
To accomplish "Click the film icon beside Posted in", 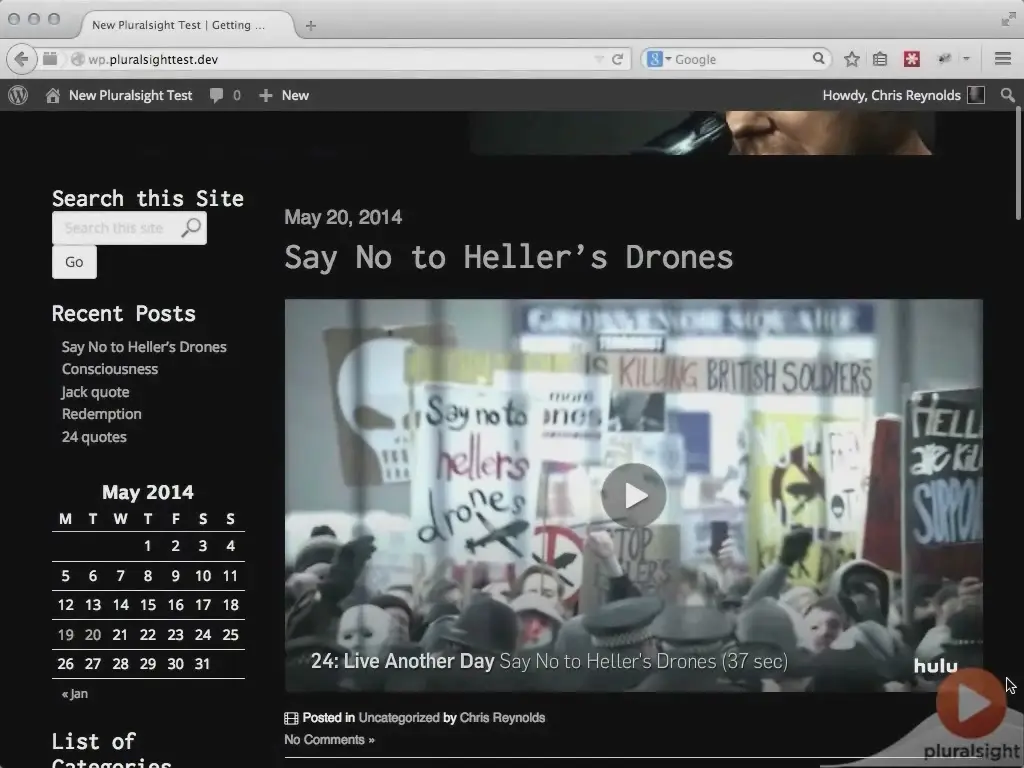I will tap(291, 718).
